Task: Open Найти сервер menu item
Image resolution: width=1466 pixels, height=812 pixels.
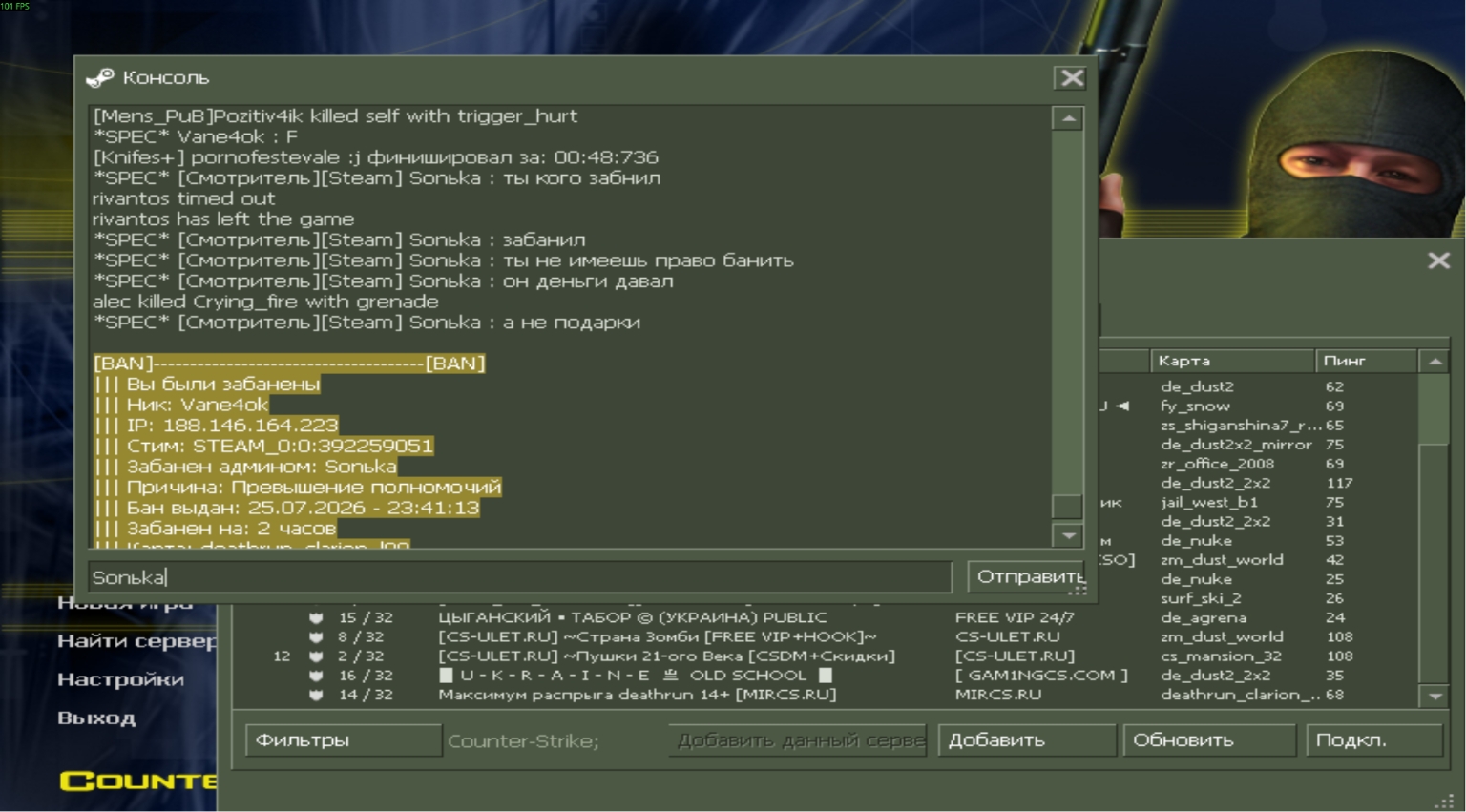Action: pyautogui.click(x=136, y=641)
